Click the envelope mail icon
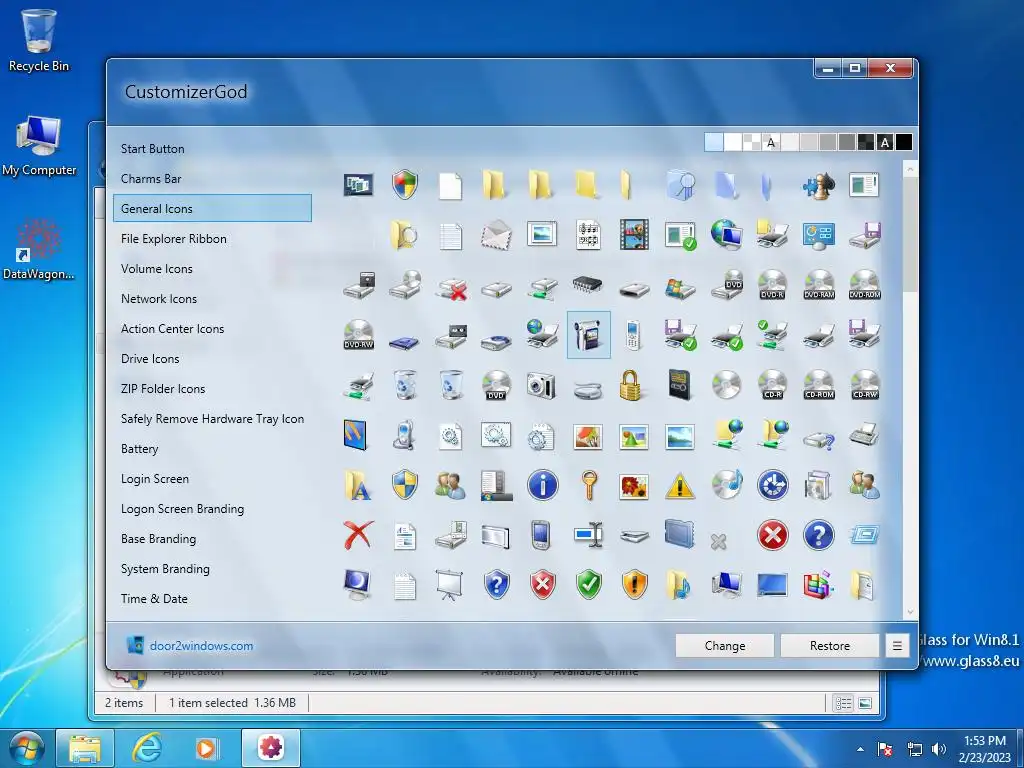Viewport: 1024px width, 768px height. click(496, 235)
